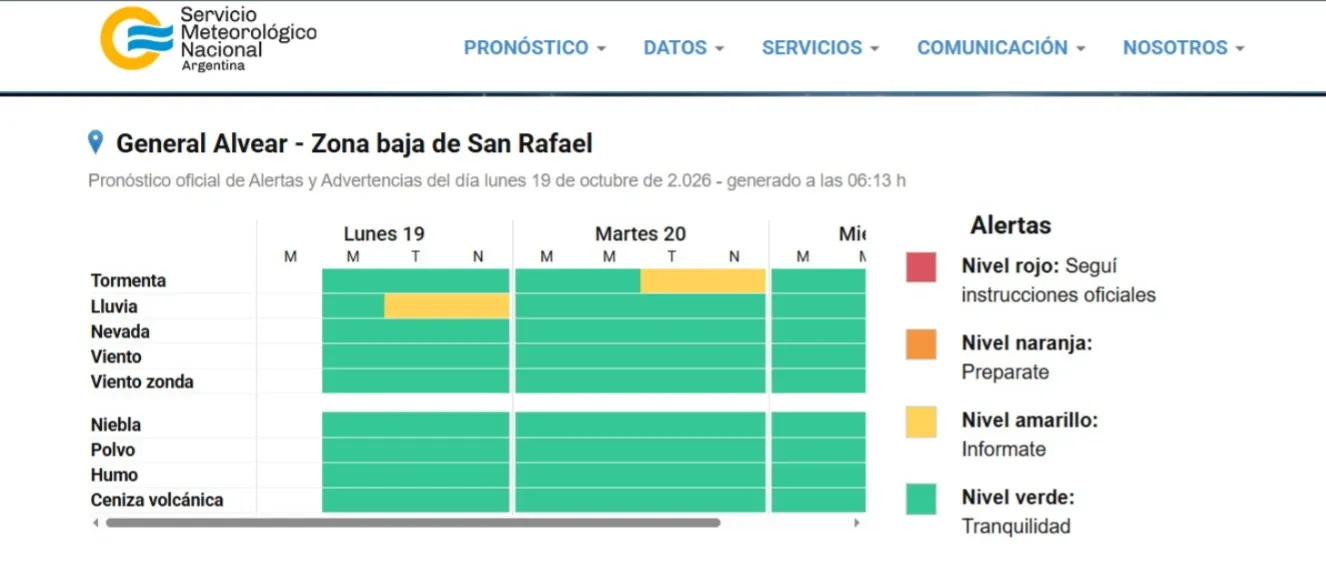The width and height of the screenshot is (1326, 562).
Task: Click the yellow Nivel amarillo swatch
Action: (921, 422)
